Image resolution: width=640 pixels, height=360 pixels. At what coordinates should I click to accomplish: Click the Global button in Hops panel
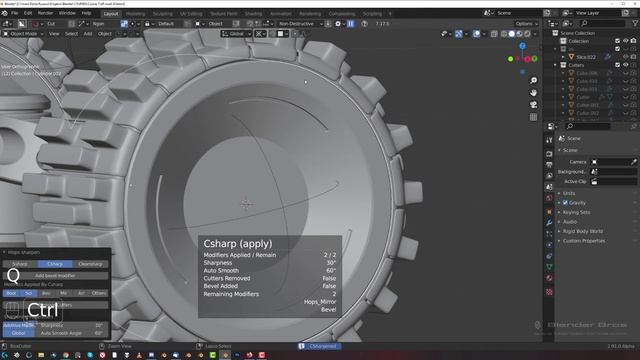tap(19, 333)
